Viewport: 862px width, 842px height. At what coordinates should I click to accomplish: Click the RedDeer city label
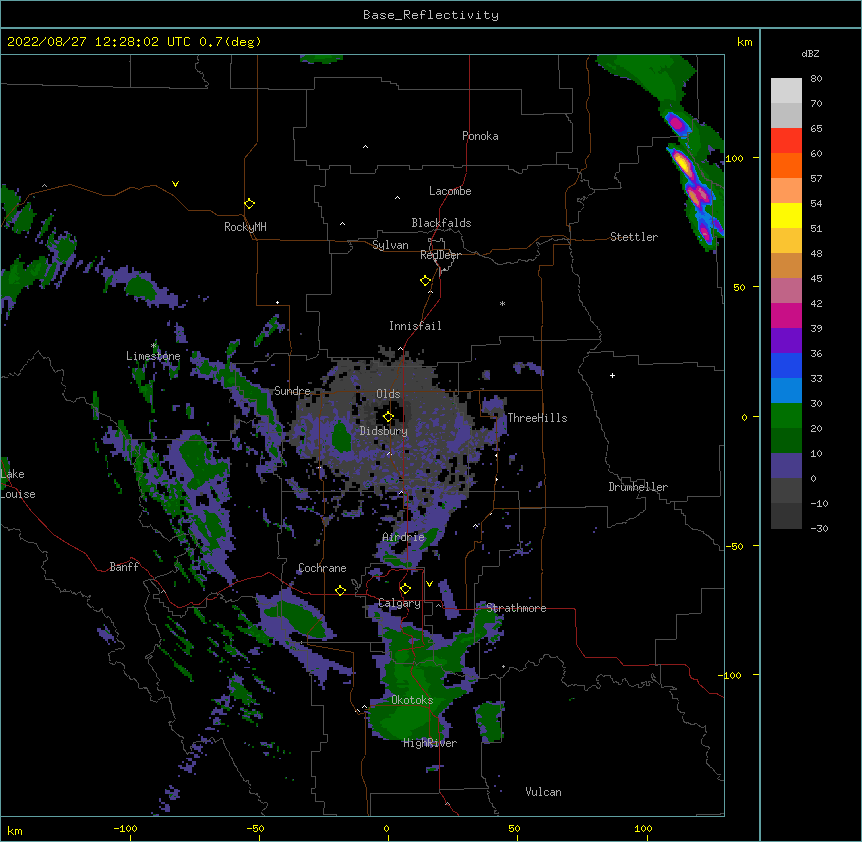[440, 255]
